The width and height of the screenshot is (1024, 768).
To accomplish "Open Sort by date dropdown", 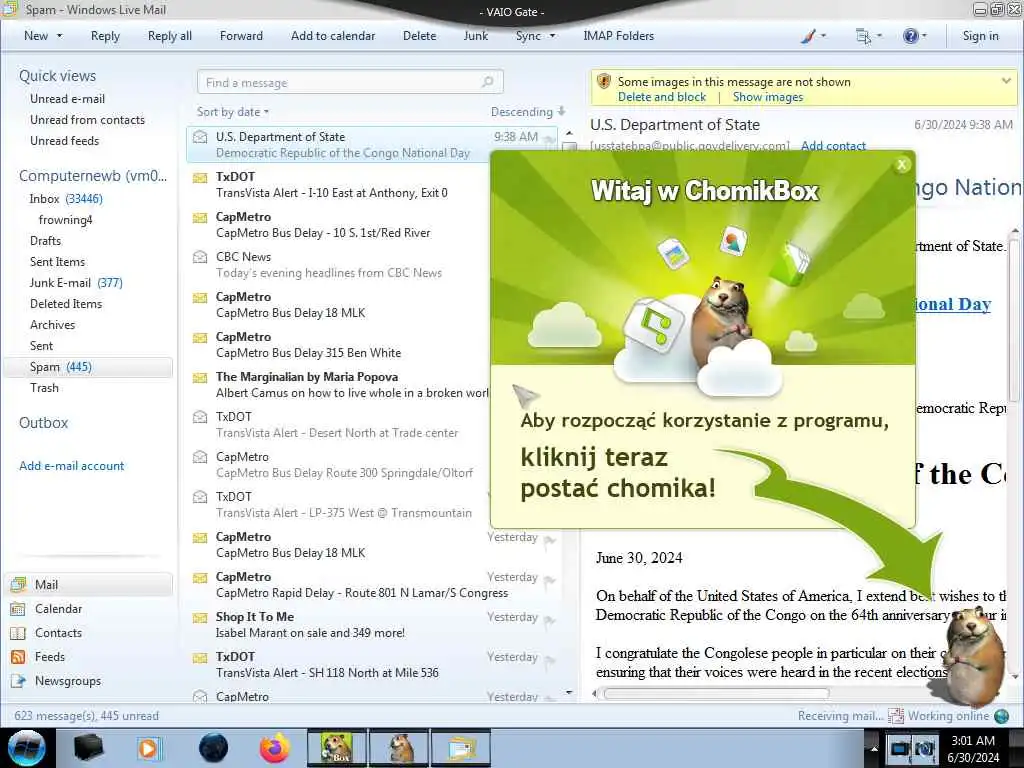I will tap(232, 112).
